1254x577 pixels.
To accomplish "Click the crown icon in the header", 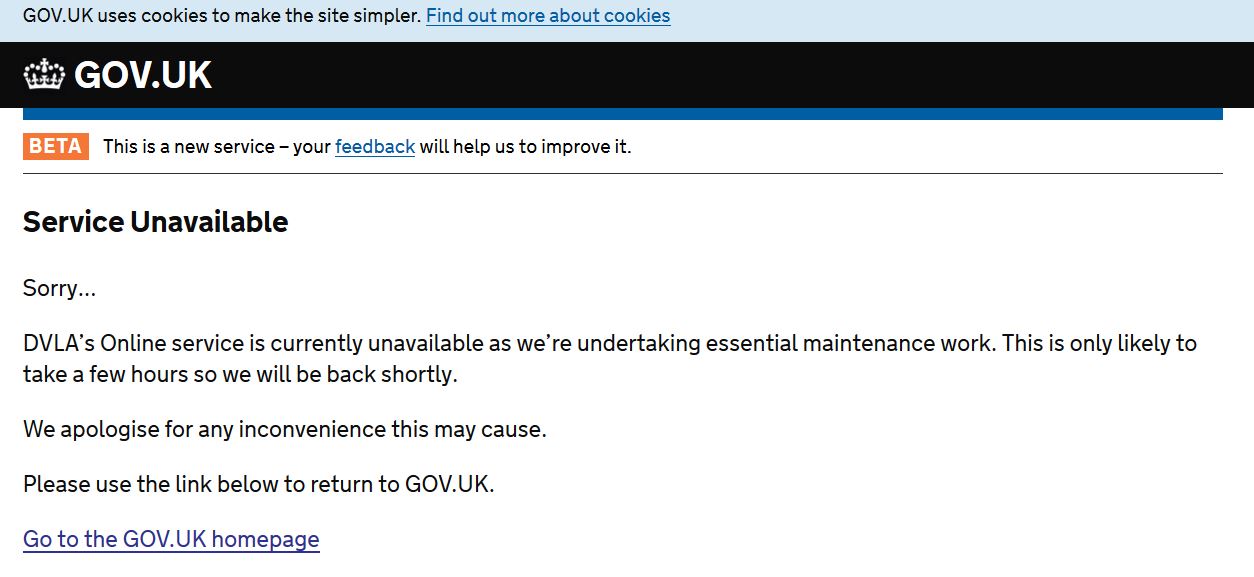I will pos(44,75).
